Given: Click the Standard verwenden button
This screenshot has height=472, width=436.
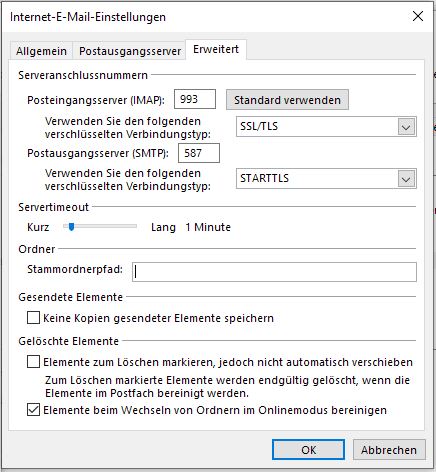Looking at the screenshot, I should (x=287, y=100).
